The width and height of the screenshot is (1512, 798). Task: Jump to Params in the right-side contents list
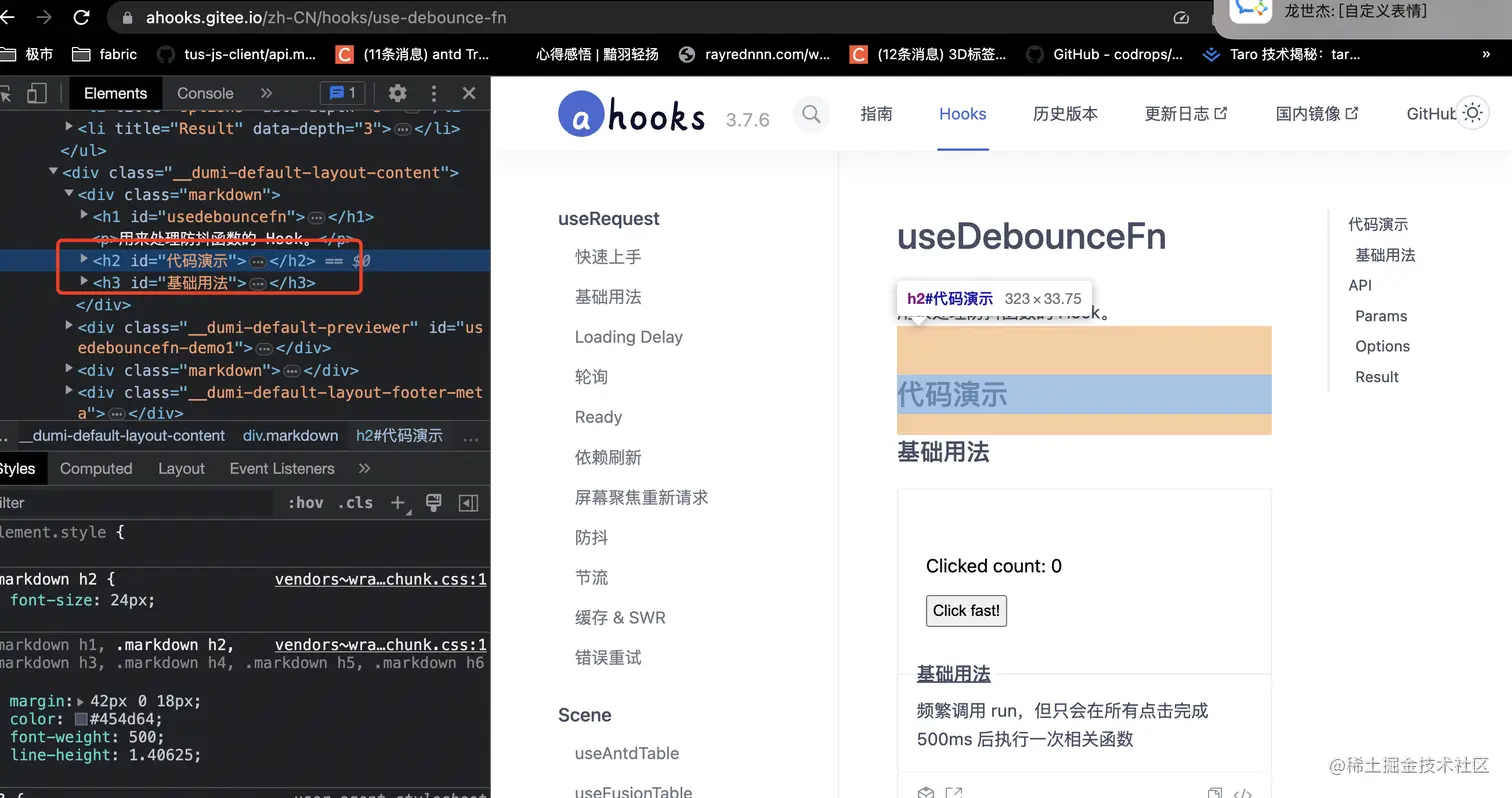tap(1381, 316)
